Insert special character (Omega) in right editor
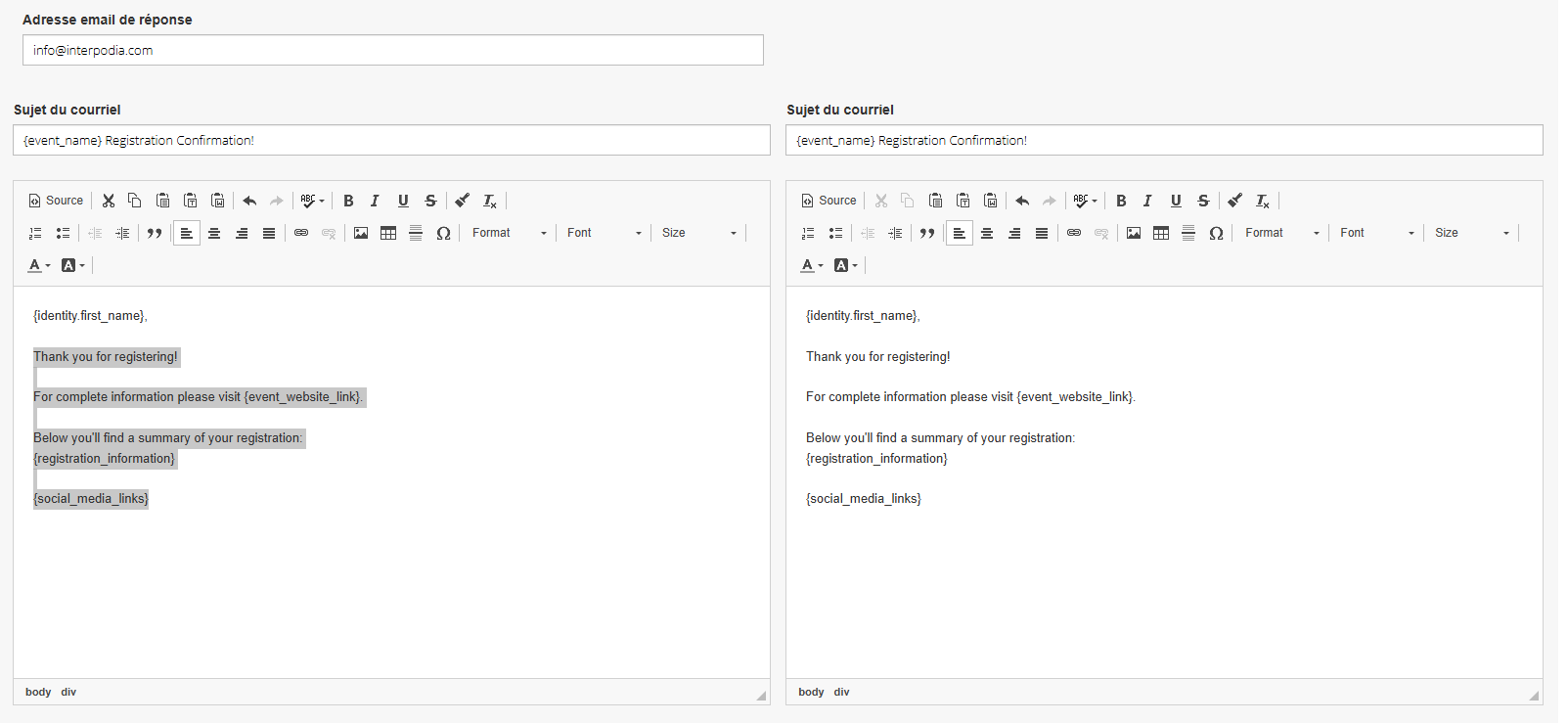Viewport: 1568px width, 723px height. pos(1216,233)
